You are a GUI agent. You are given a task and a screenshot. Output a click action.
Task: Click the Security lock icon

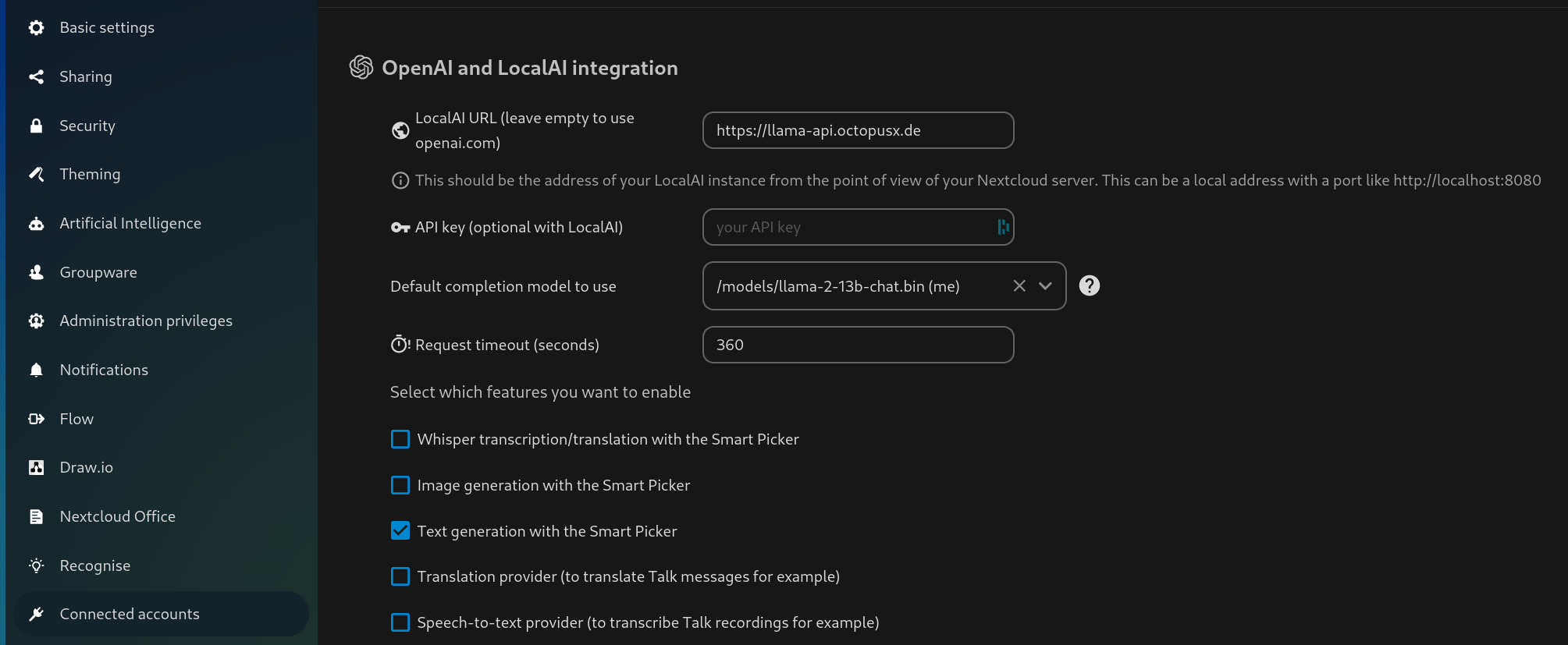click(x=36, y=126)
